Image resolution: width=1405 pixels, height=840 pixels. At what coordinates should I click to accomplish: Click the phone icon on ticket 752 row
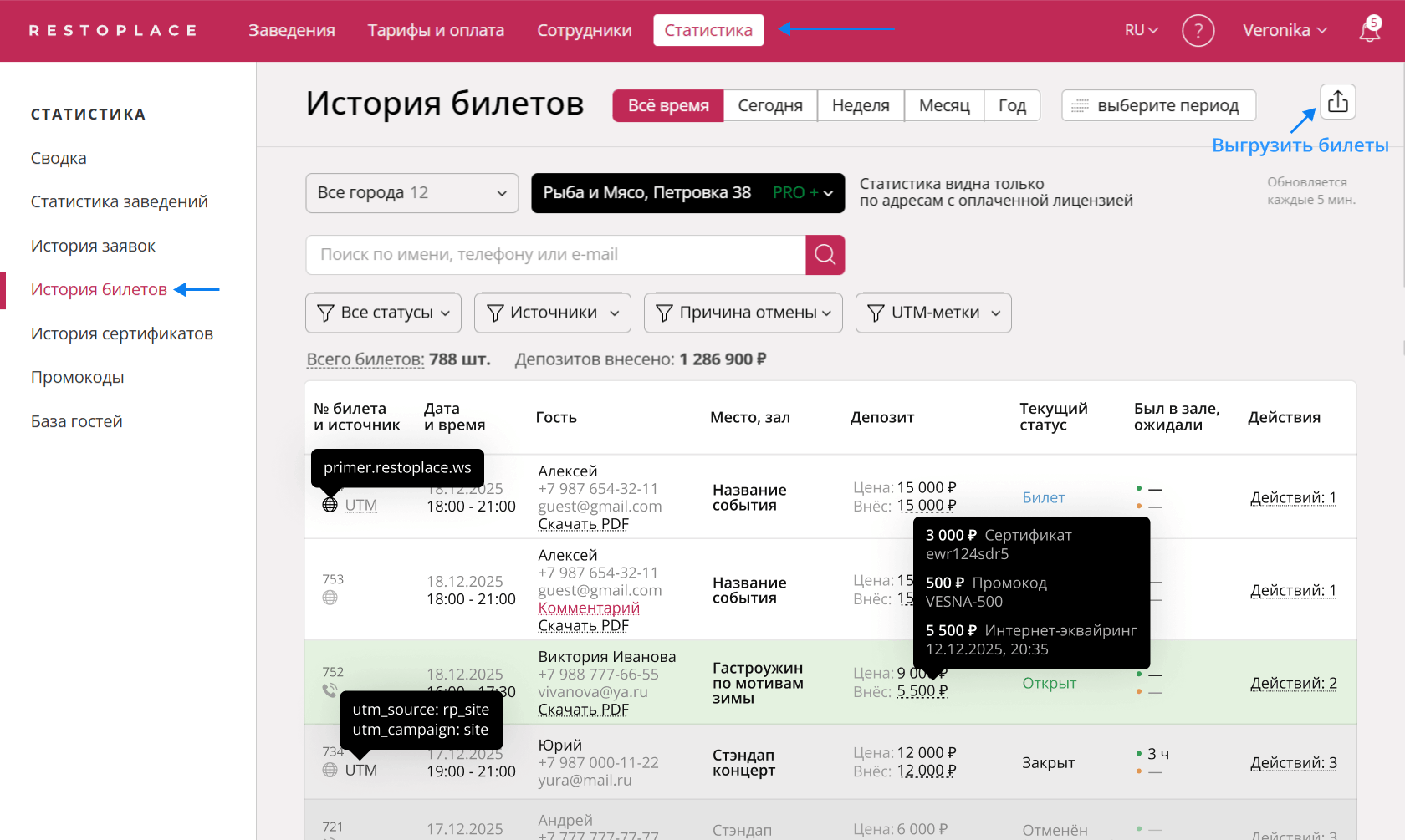[329, 690]
